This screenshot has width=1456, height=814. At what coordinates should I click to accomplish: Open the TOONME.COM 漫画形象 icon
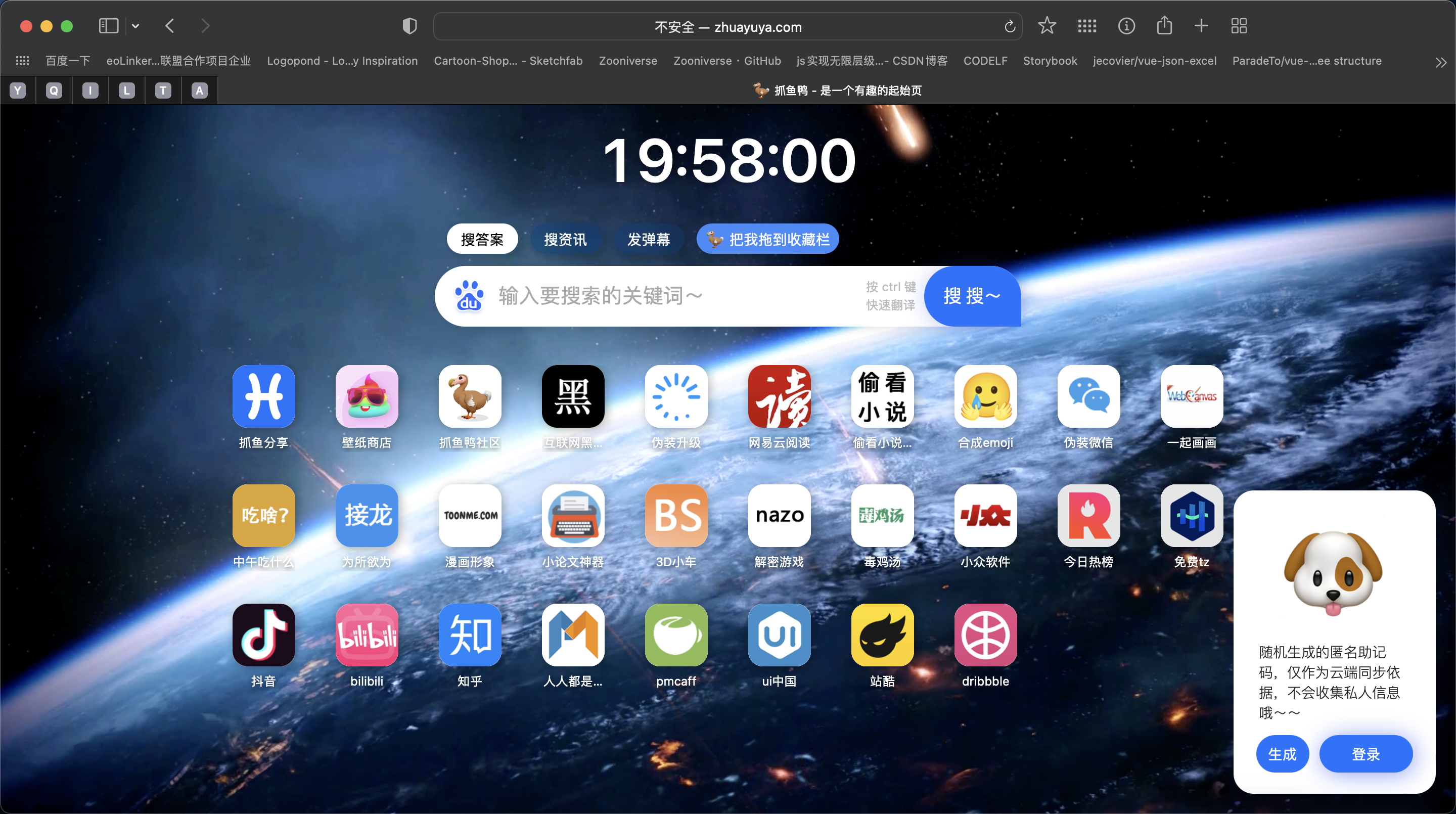coord(470,516)
